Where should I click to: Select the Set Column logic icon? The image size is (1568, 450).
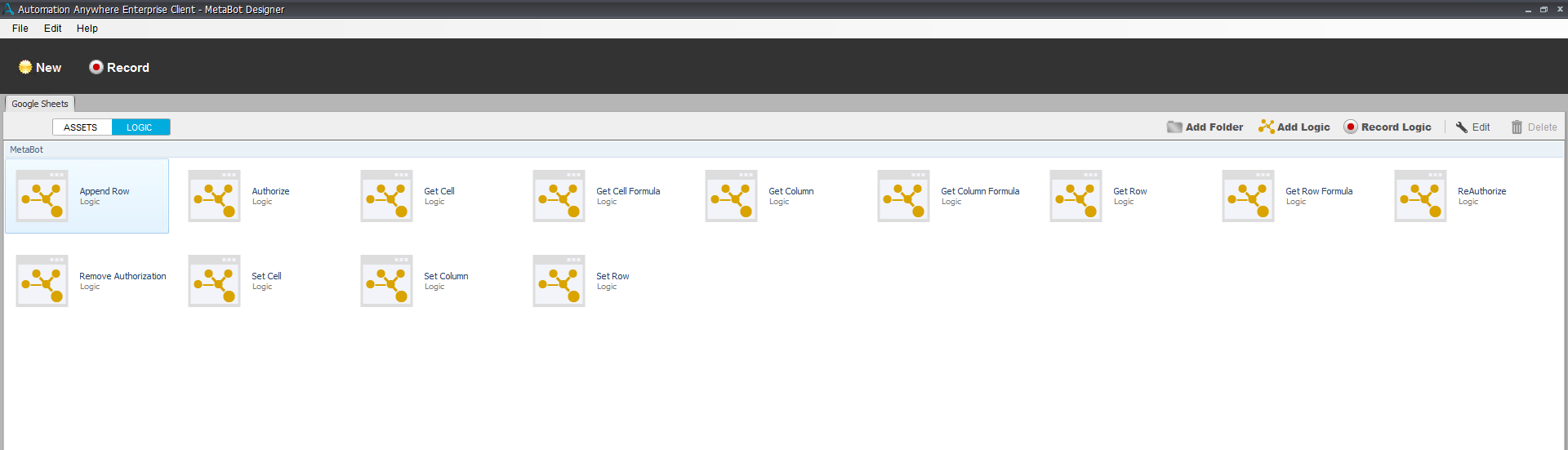[386, 281]
